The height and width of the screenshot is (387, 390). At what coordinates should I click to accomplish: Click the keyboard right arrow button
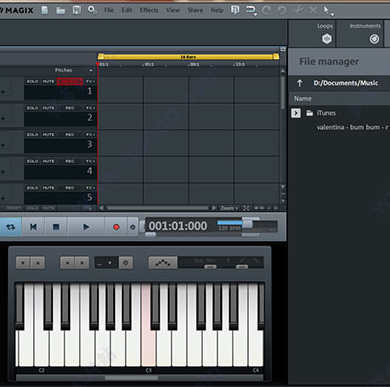[82, 263]
